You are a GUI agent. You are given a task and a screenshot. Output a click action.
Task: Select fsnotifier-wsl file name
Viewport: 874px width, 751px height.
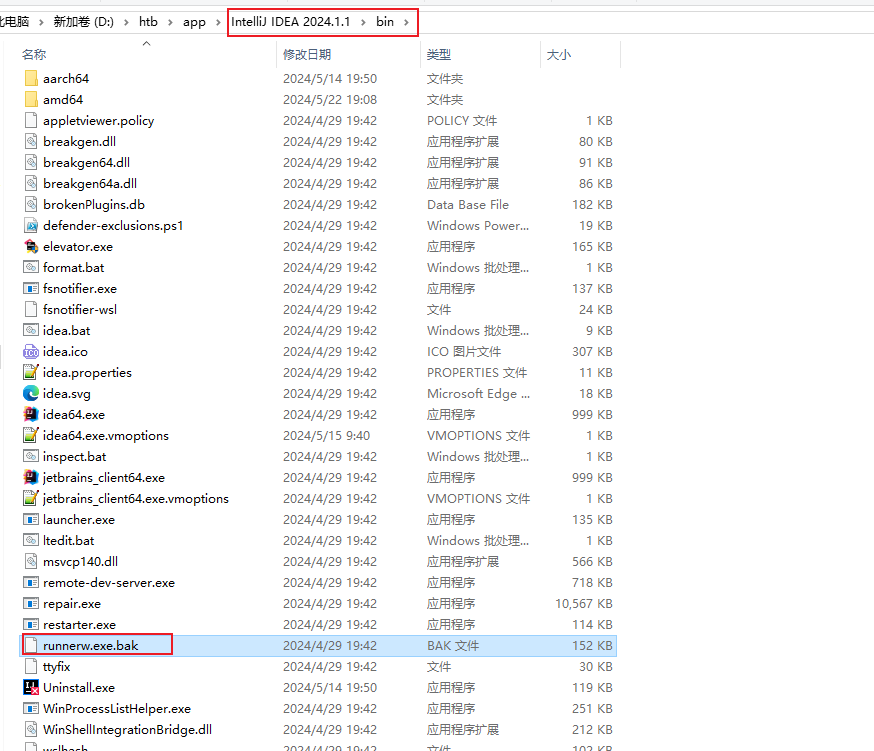coord(80,309)
